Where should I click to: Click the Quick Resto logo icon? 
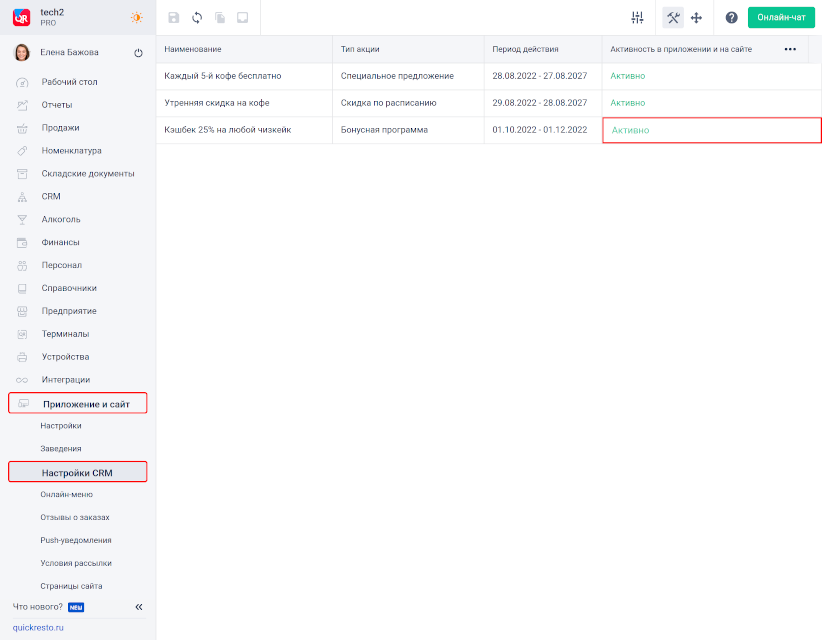pos(21,17)
